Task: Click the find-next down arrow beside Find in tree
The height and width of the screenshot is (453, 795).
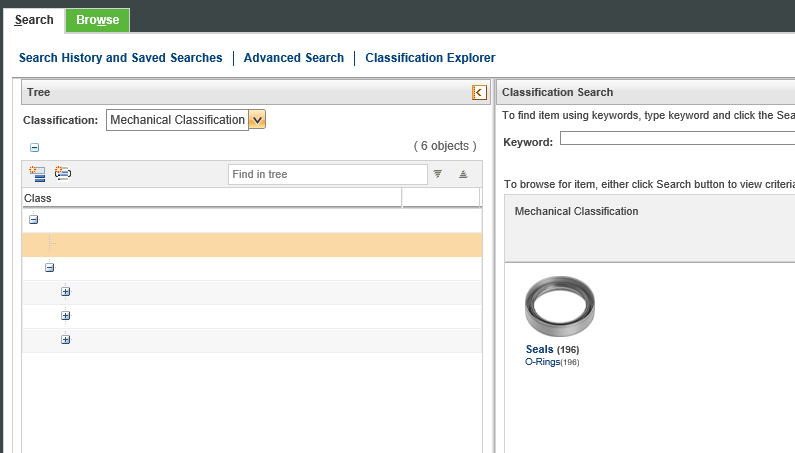Action: pyautogui.click(x=438, y=174)
